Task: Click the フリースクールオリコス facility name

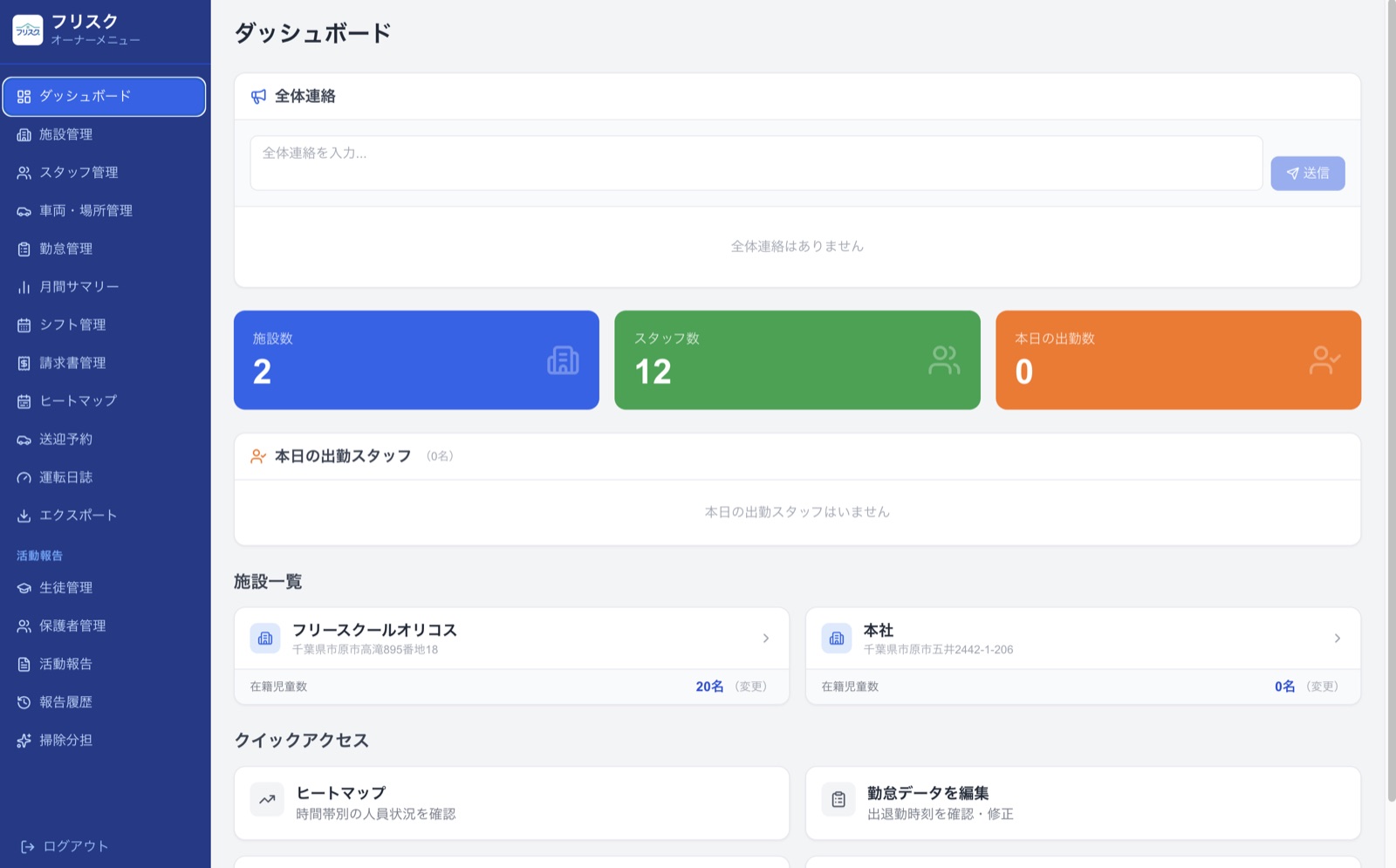Action: coord(374,630)
